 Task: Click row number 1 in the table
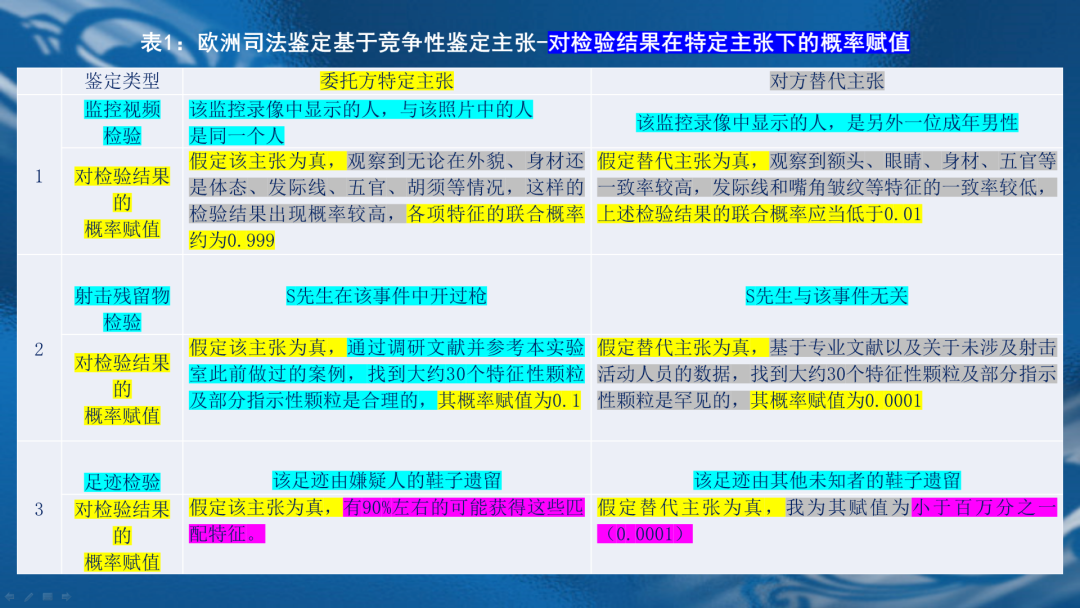pos(39,177)
